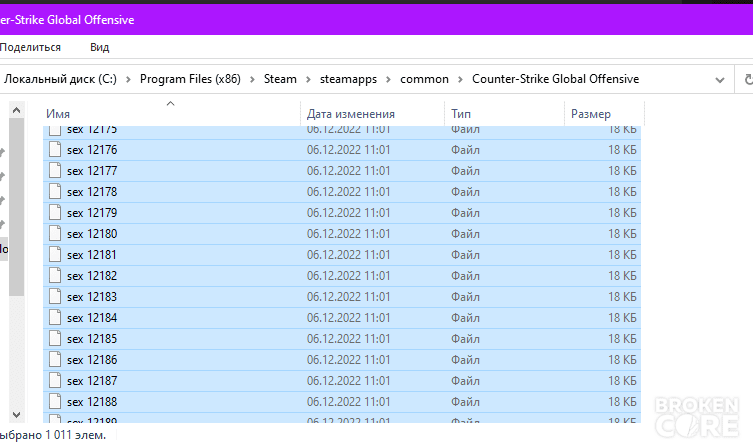753x444 pixels.
Task: Select file icon of sex 12178
Action: pos(55,192)
